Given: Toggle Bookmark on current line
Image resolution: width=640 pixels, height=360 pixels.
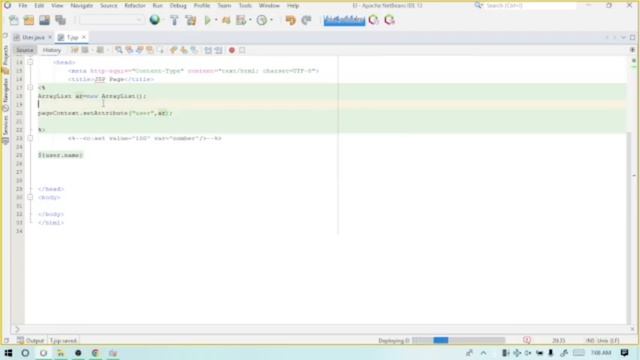Looking at the screenshot, I should [194, 50].
